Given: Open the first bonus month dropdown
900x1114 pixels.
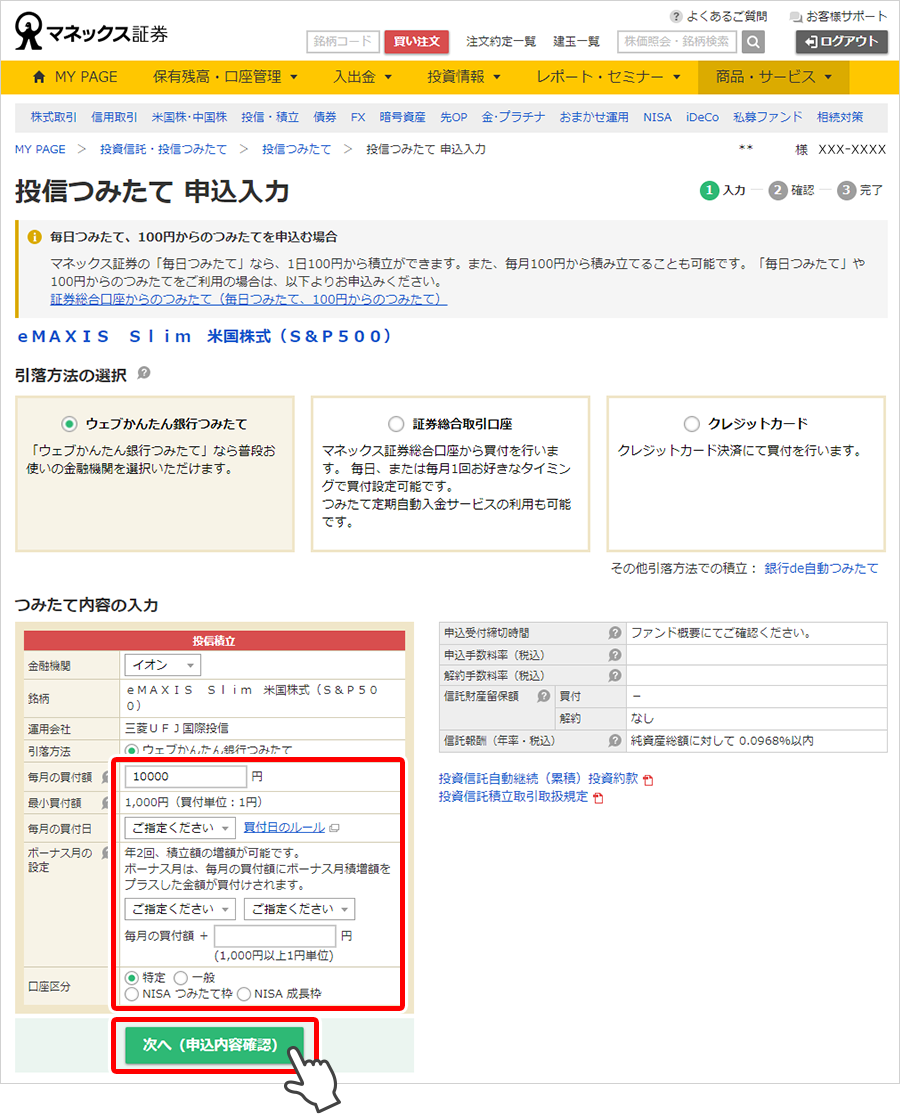Looking at the screenshot, I should point(180,909).
